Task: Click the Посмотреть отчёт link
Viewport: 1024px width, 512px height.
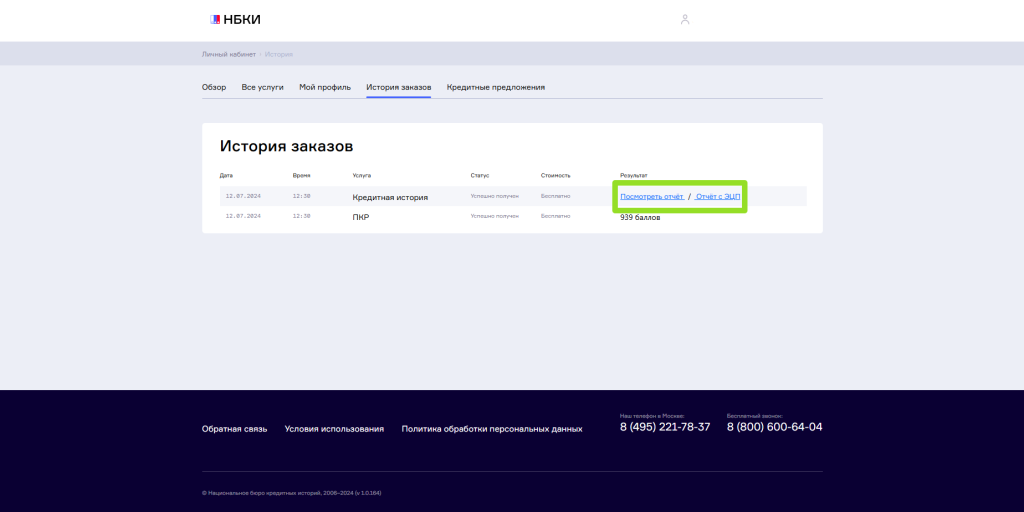Action: [651, 197]
